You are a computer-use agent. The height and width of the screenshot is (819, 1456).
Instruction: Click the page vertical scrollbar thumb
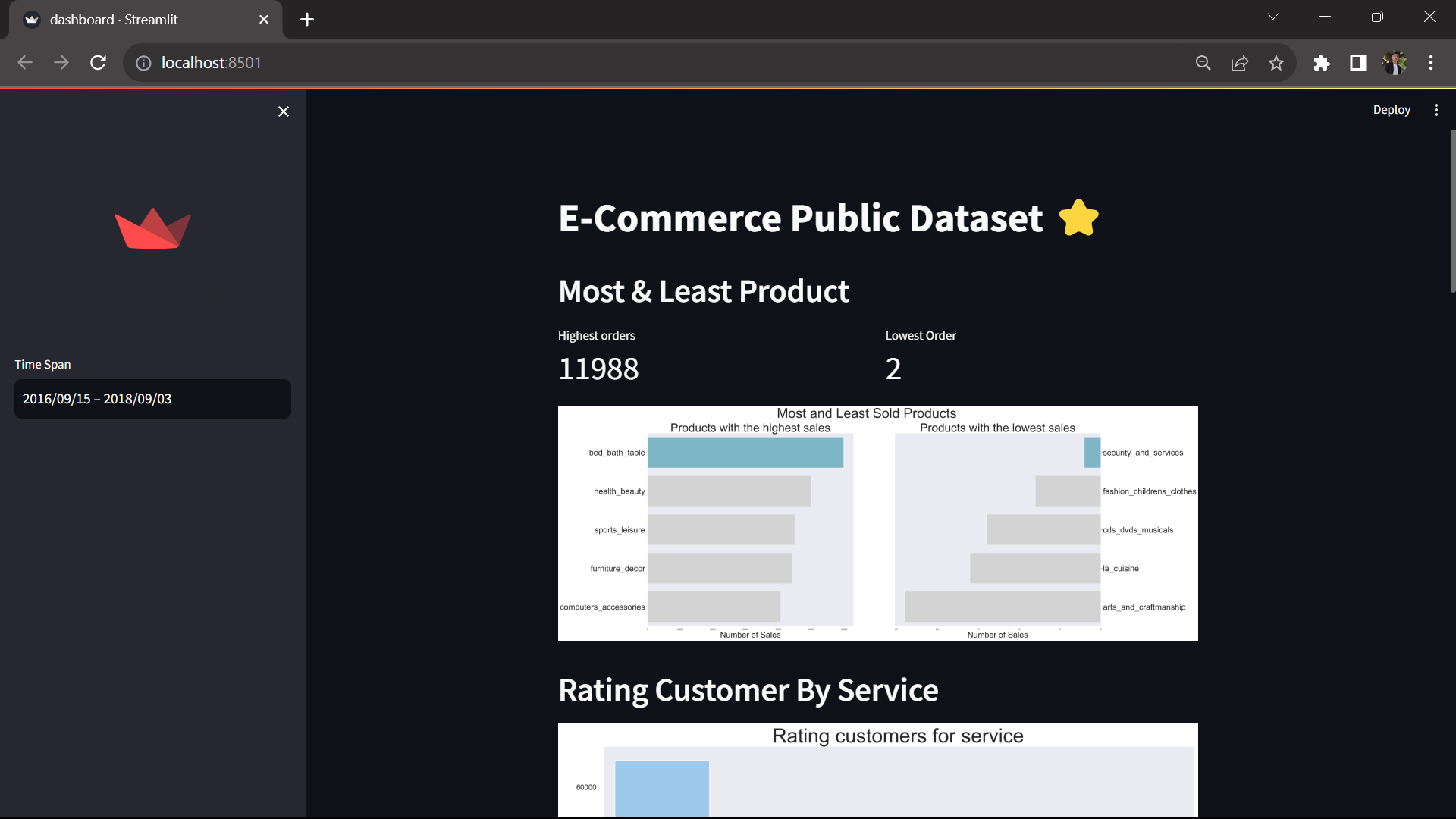[x=1452, y=212]
